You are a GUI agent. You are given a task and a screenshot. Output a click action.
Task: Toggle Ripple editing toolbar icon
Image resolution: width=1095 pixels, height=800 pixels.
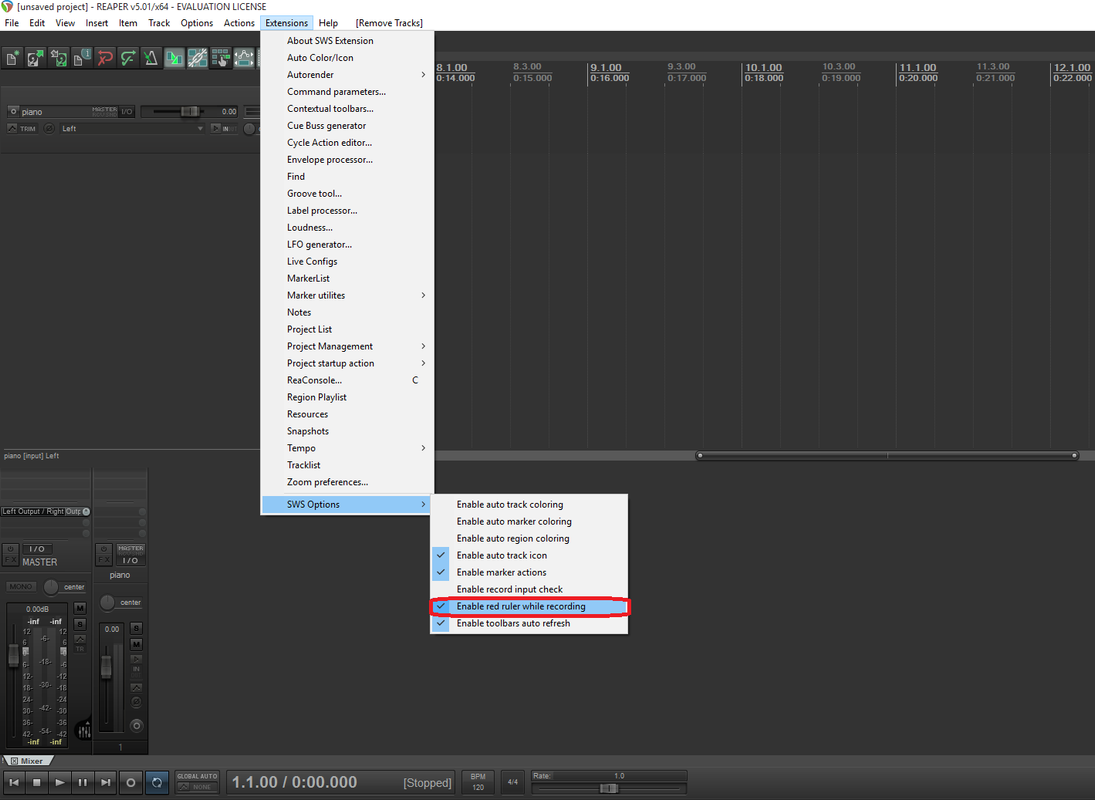click(221, 58)
